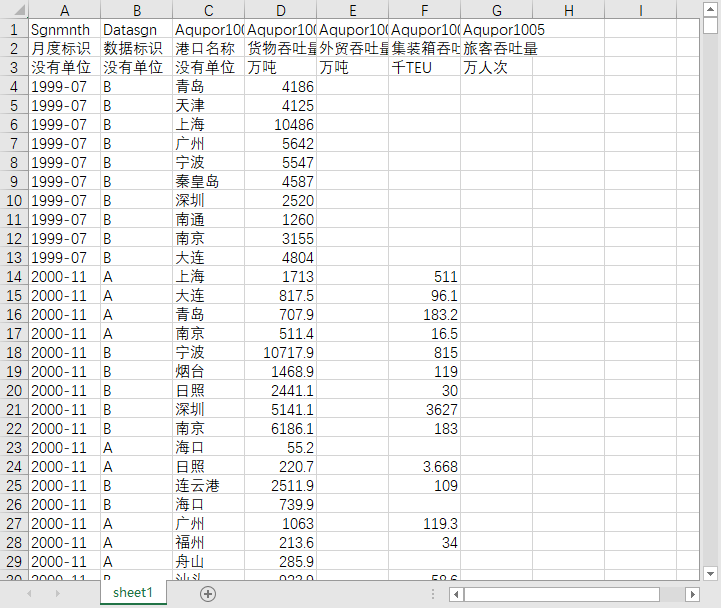The height and width of the screenshot is (608, 721).
Task: Click the horizontal scrollbar thumb
Action: click(562, 594)
